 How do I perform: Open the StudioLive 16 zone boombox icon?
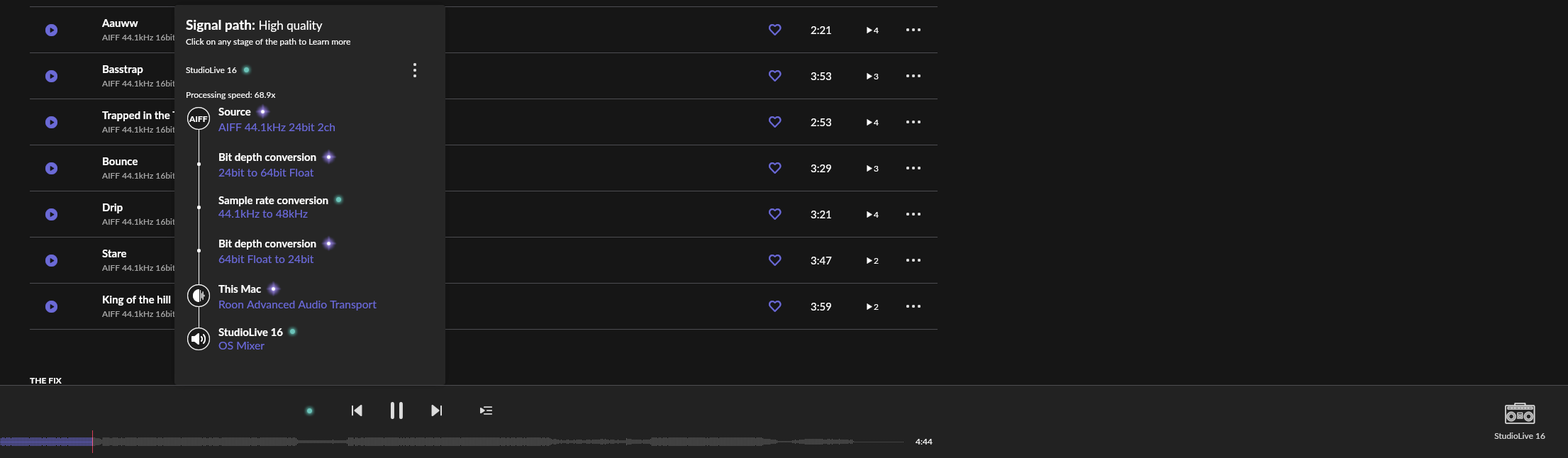click(1519, 413)
